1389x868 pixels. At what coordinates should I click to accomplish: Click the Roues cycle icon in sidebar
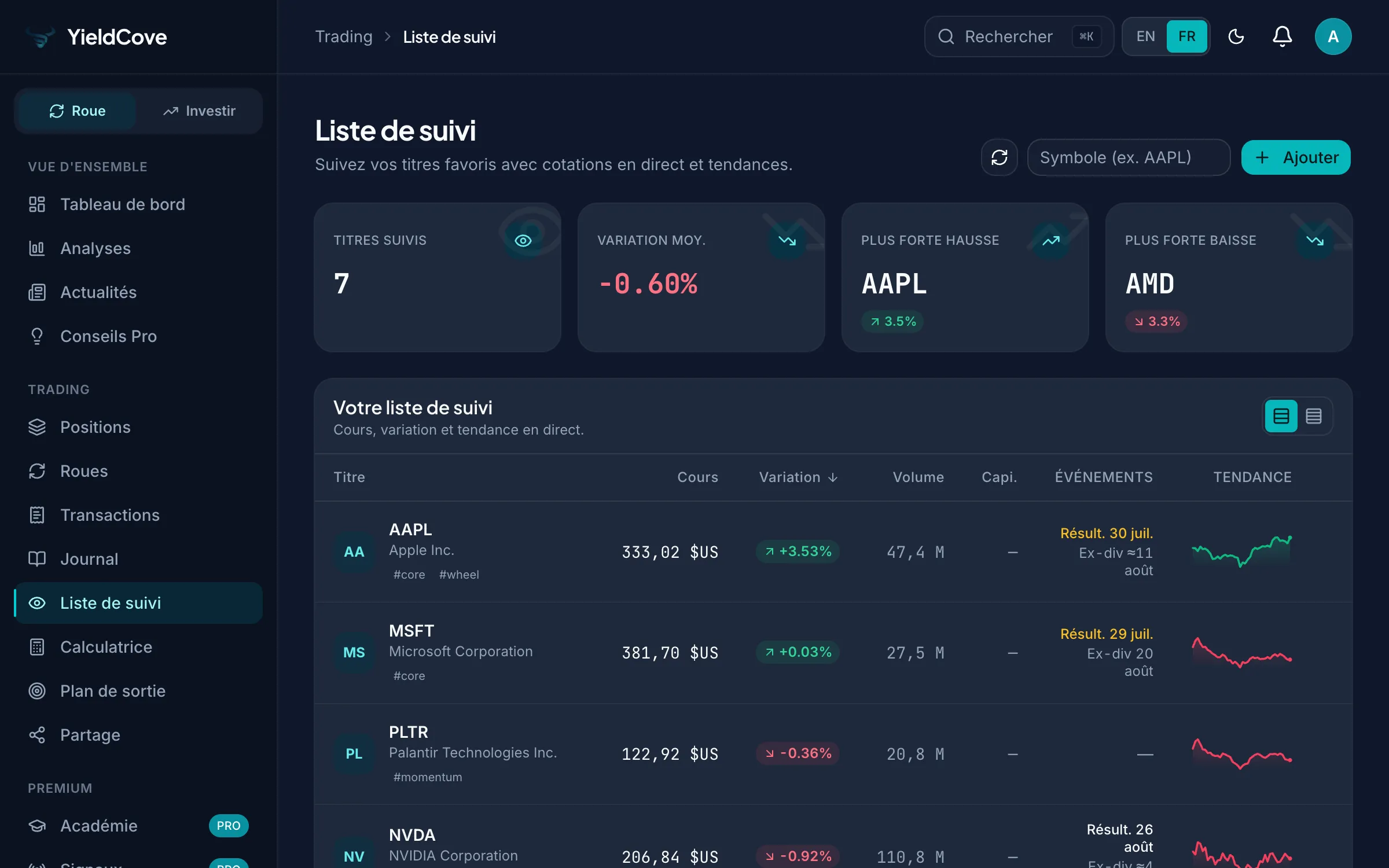(x=37, y=471)
